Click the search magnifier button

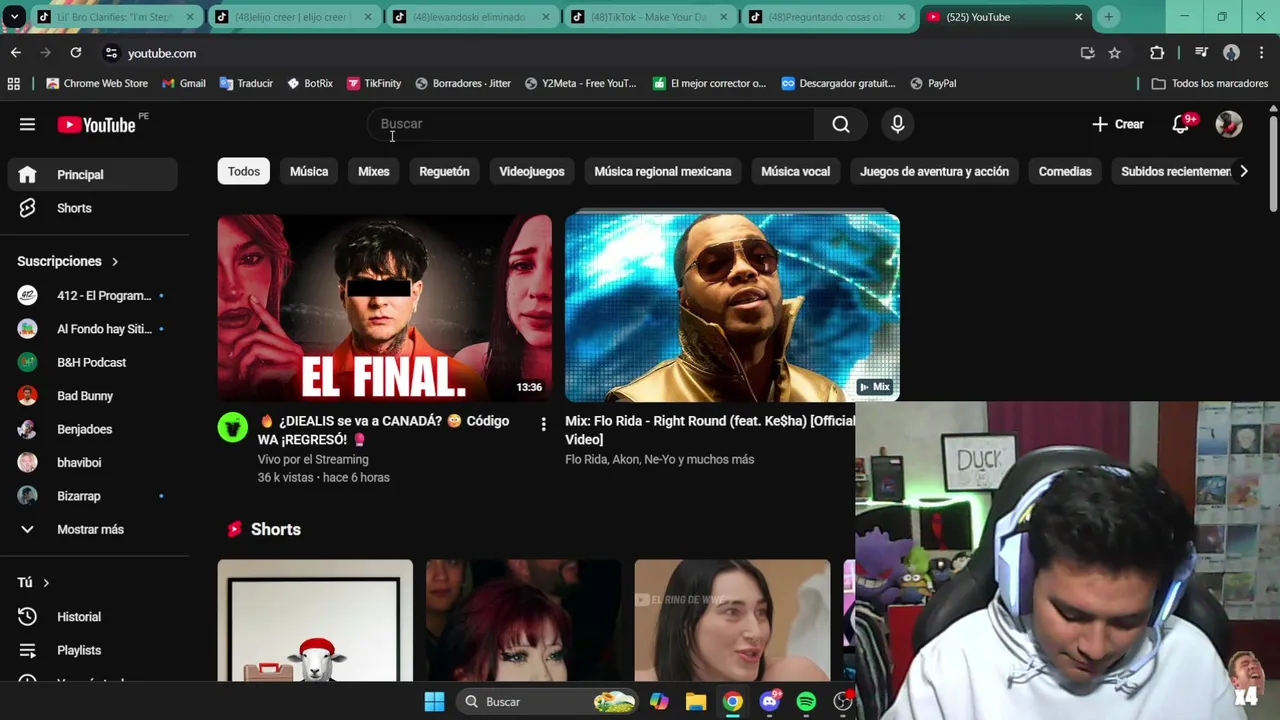[841, 124]
